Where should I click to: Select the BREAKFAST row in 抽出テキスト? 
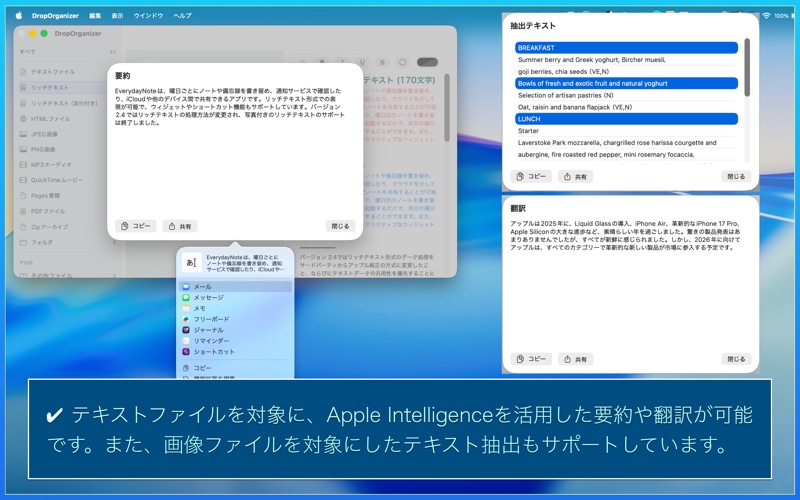[626, 48]
